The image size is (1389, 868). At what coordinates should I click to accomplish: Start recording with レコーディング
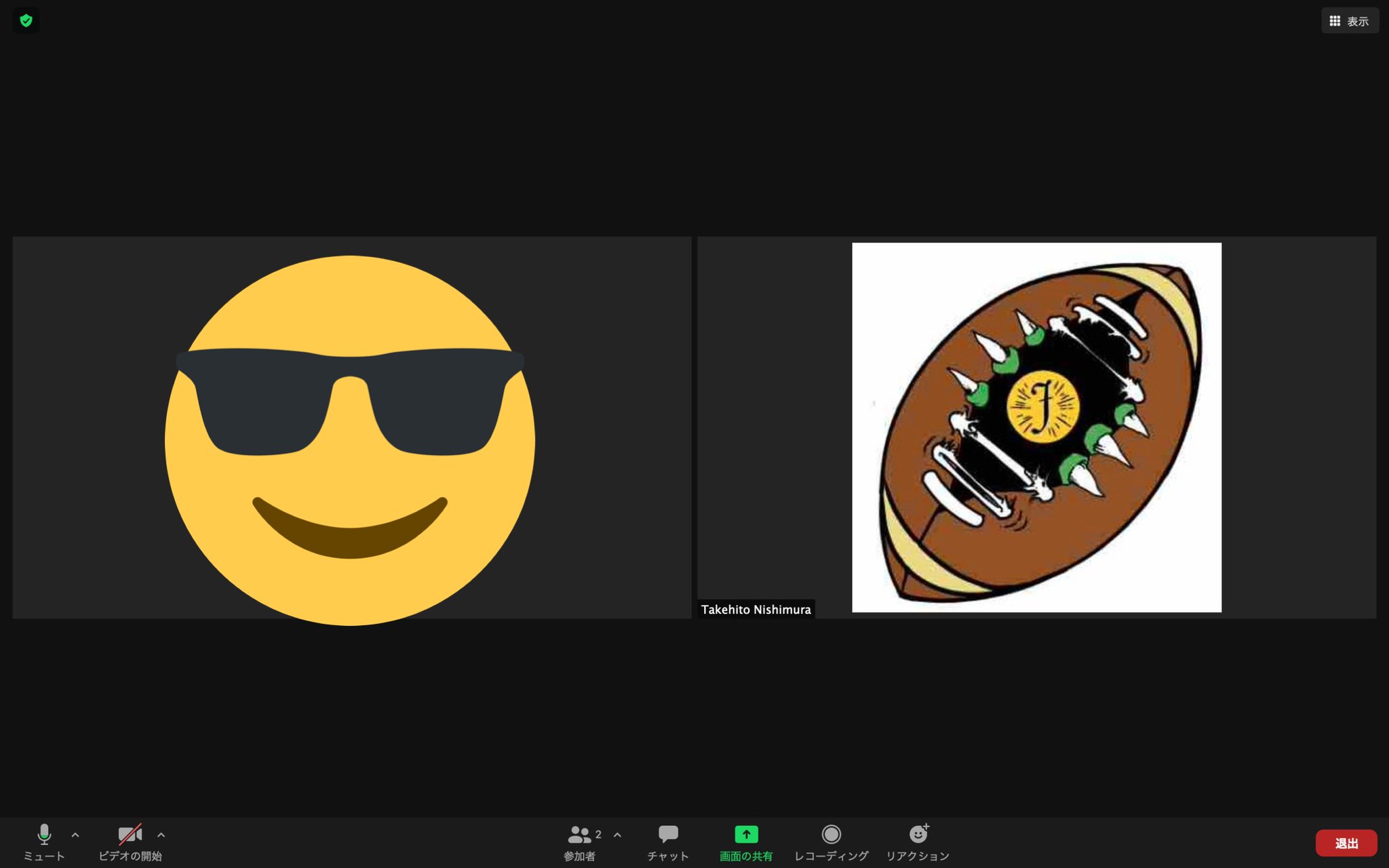click(832, 843)
